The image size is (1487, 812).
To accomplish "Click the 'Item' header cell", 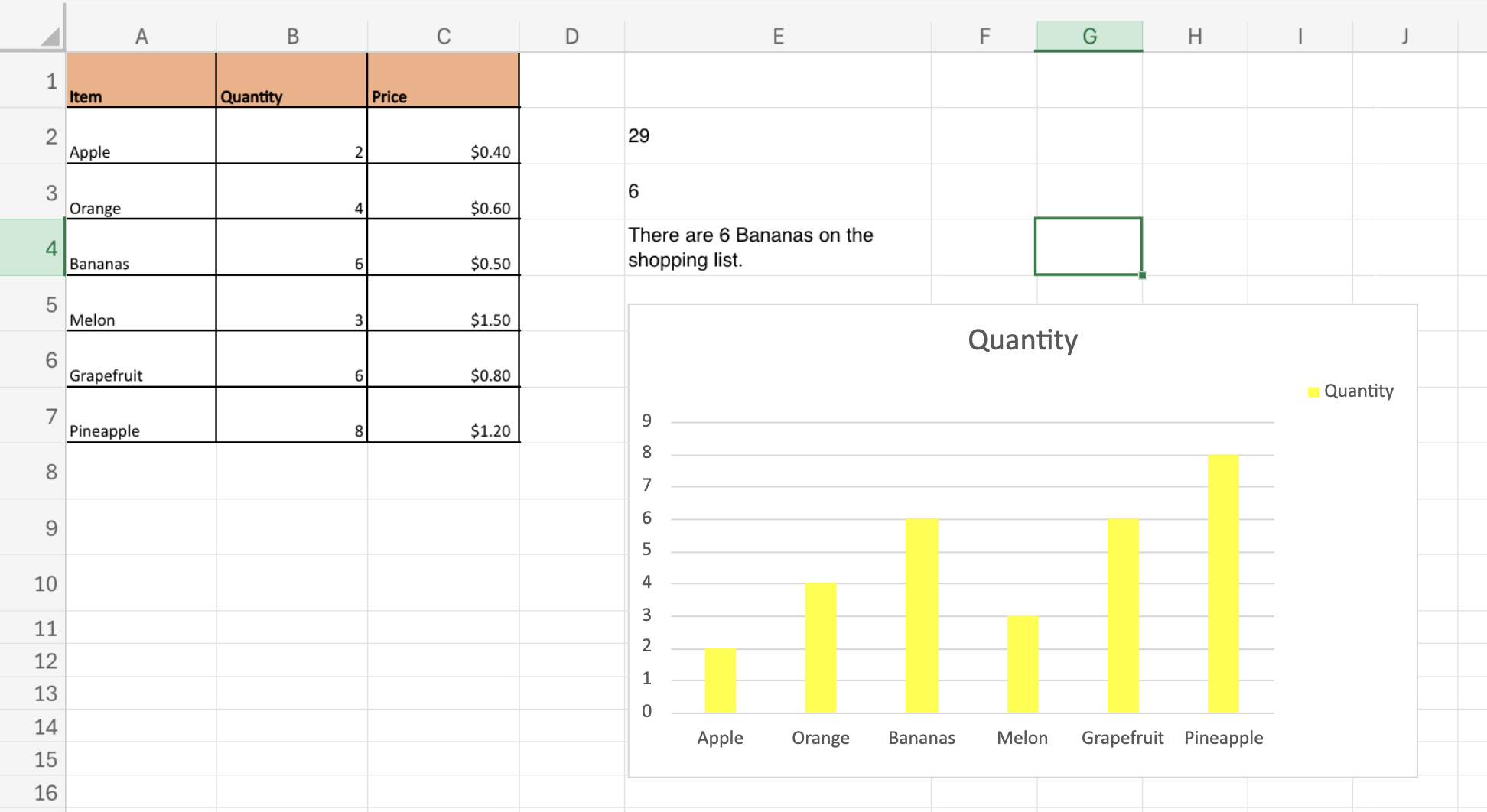I will [x=142, y=80].
